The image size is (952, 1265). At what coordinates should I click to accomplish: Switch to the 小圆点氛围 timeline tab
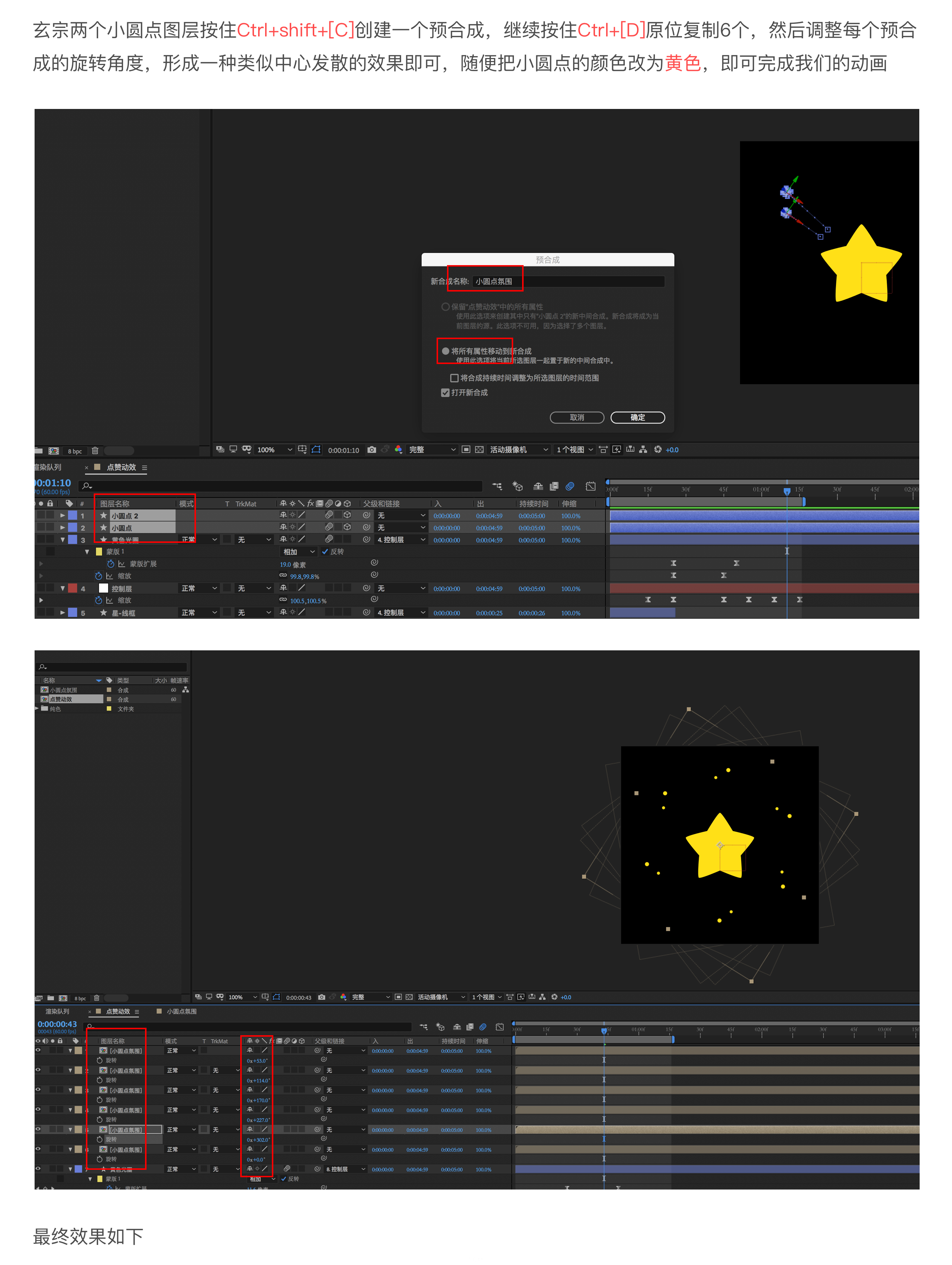click(181, 1011)
